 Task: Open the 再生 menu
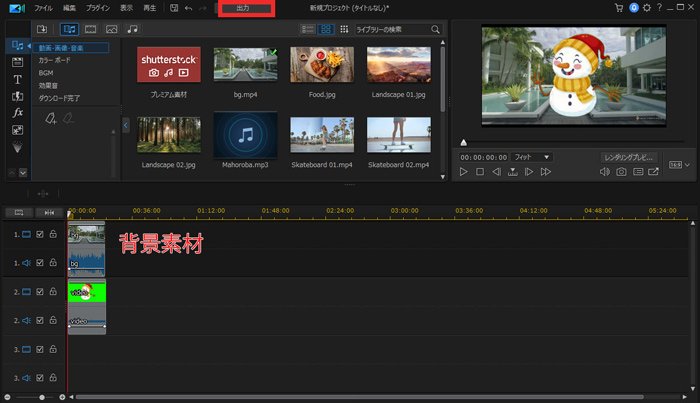[x=150, y=8]
